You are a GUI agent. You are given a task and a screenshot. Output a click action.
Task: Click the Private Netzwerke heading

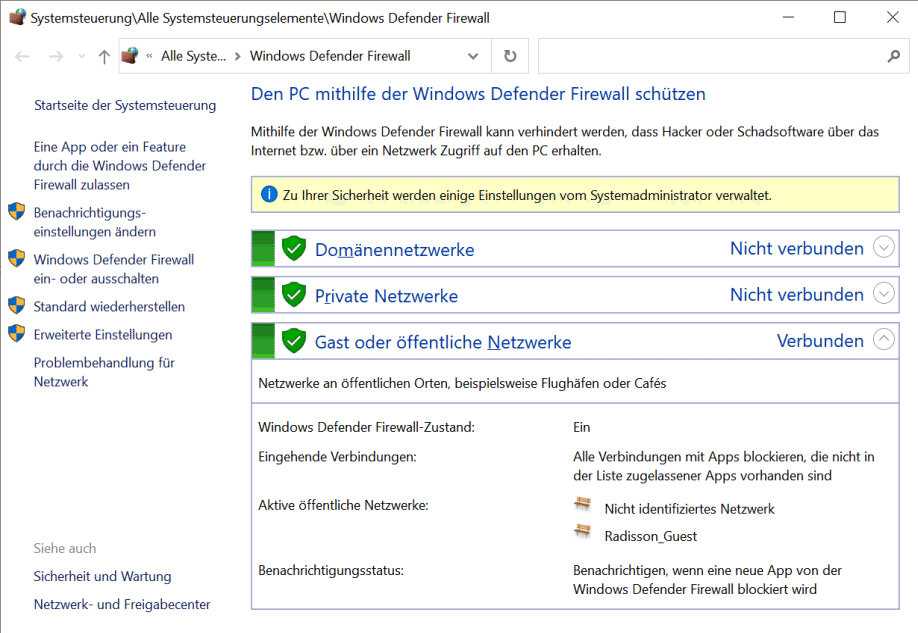click(386, 296)
